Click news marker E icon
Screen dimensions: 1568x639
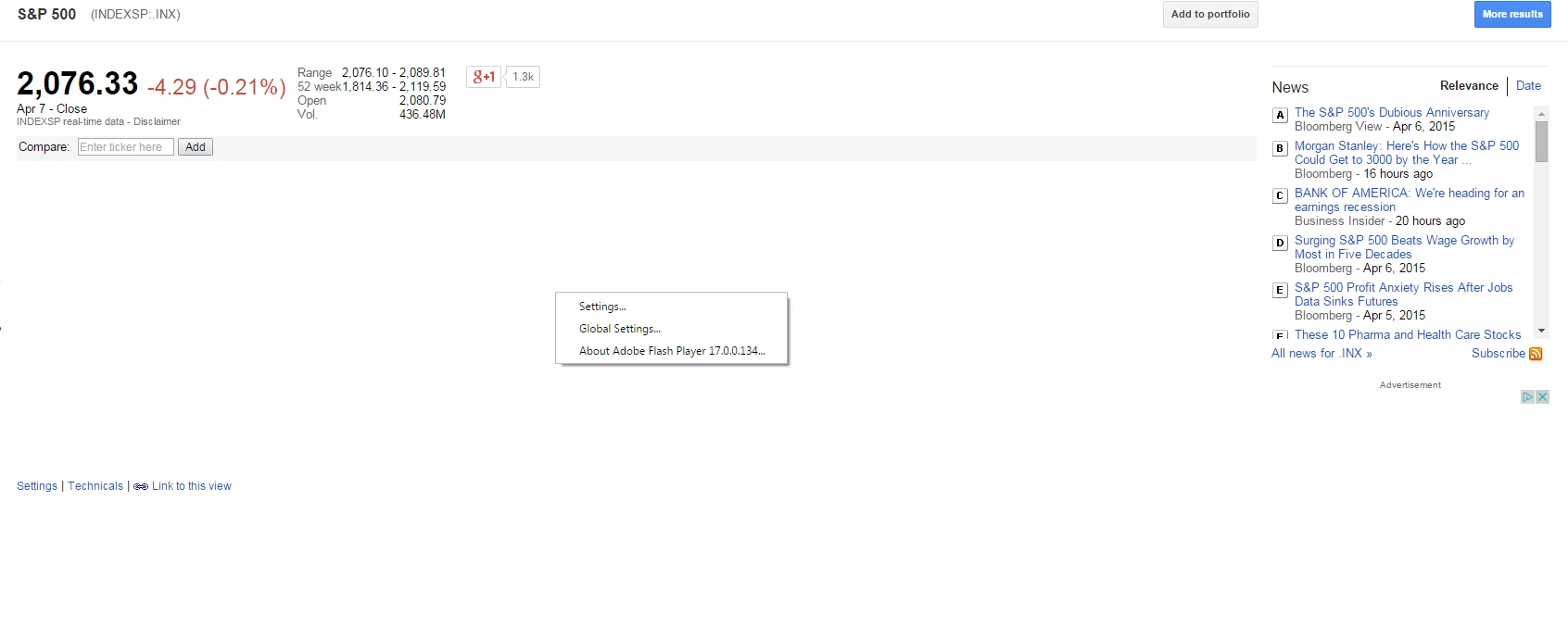click(x=1280, y=290)
